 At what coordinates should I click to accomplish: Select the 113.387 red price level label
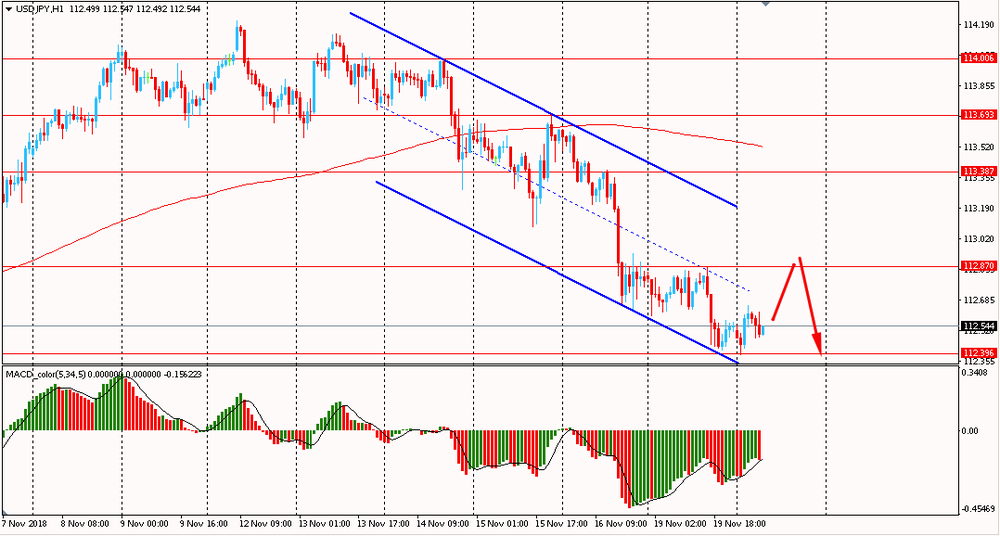pos(979,172)
